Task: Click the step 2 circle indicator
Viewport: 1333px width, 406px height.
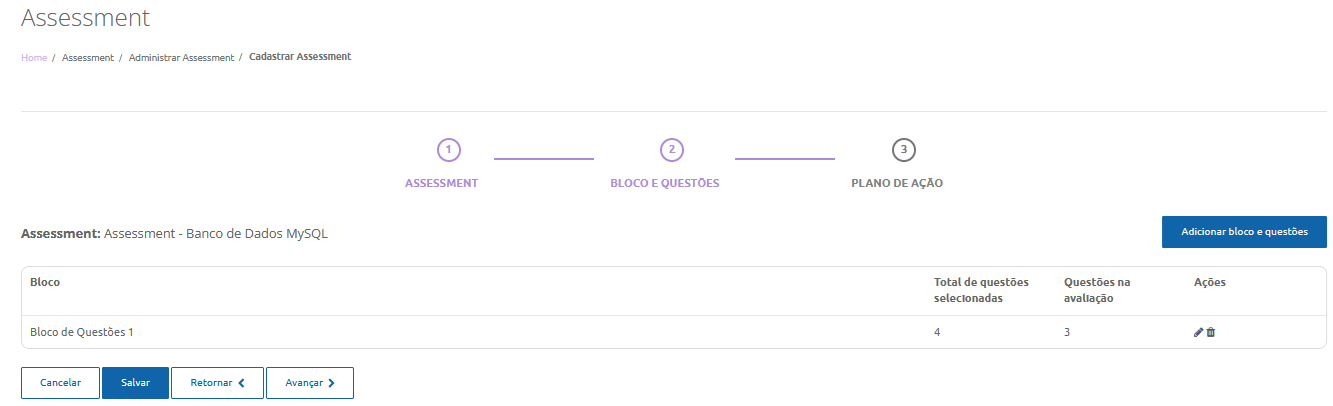Action: (672, 150)
